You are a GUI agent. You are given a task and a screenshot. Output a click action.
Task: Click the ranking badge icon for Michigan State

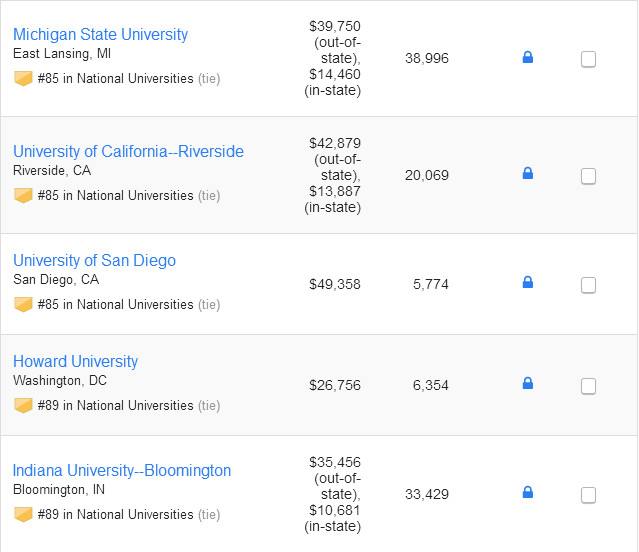tap(23, 78)
